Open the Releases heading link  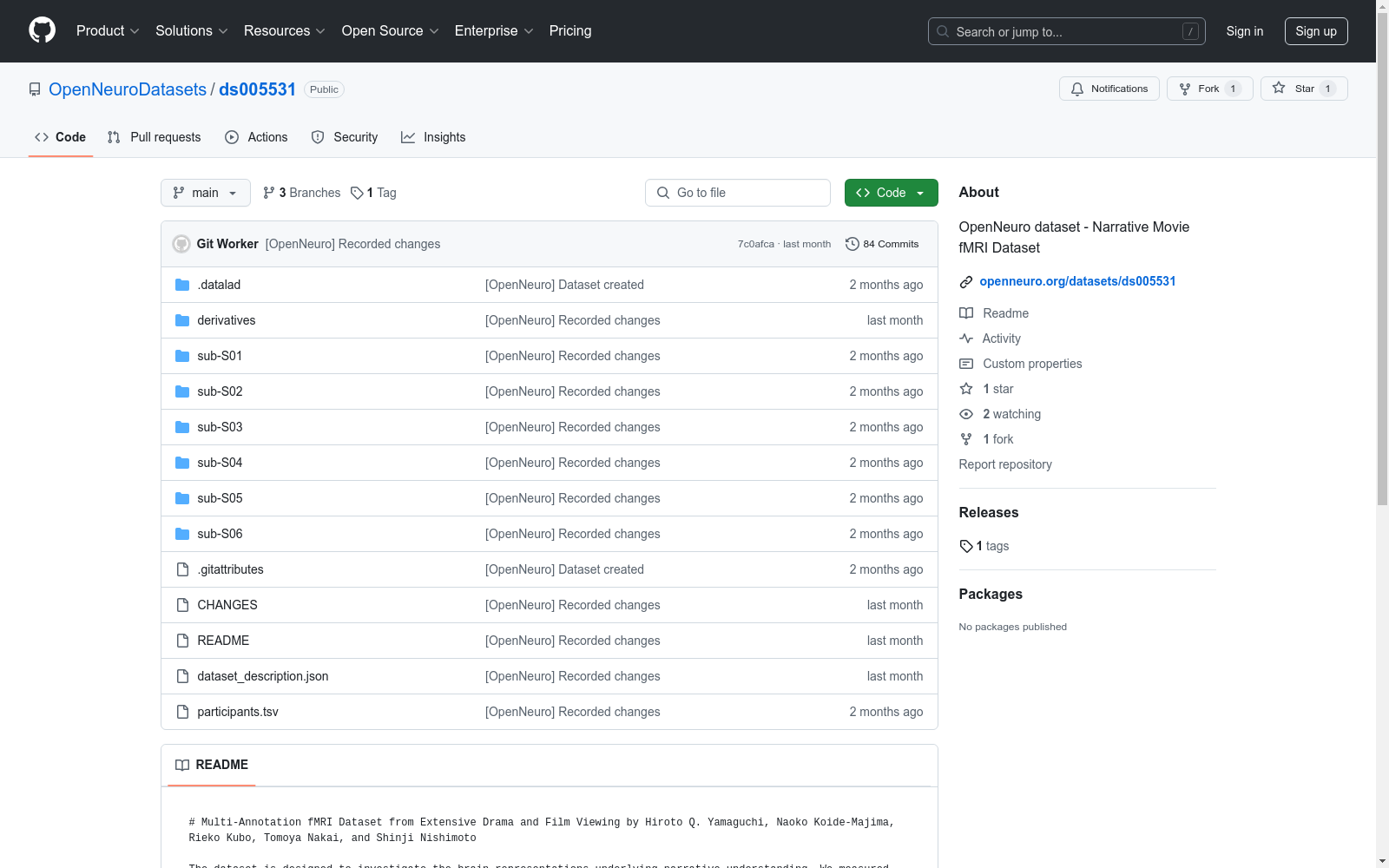[989, 512]
